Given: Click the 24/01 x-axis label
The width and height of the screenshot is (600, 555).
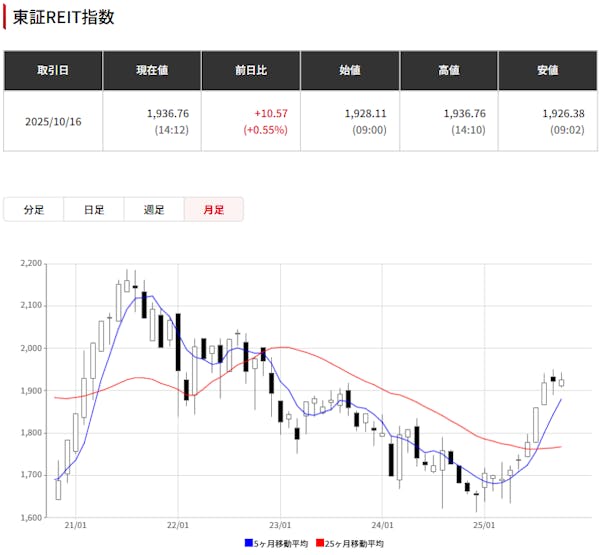Looking at the screenshot, I should click(382, 525).
